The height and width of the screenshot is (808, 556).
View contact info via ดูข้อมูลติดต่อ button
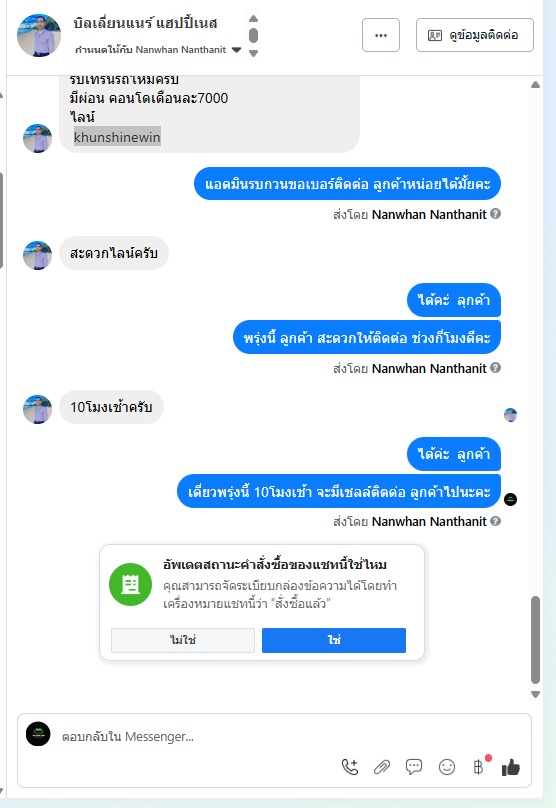coord(475,35)
